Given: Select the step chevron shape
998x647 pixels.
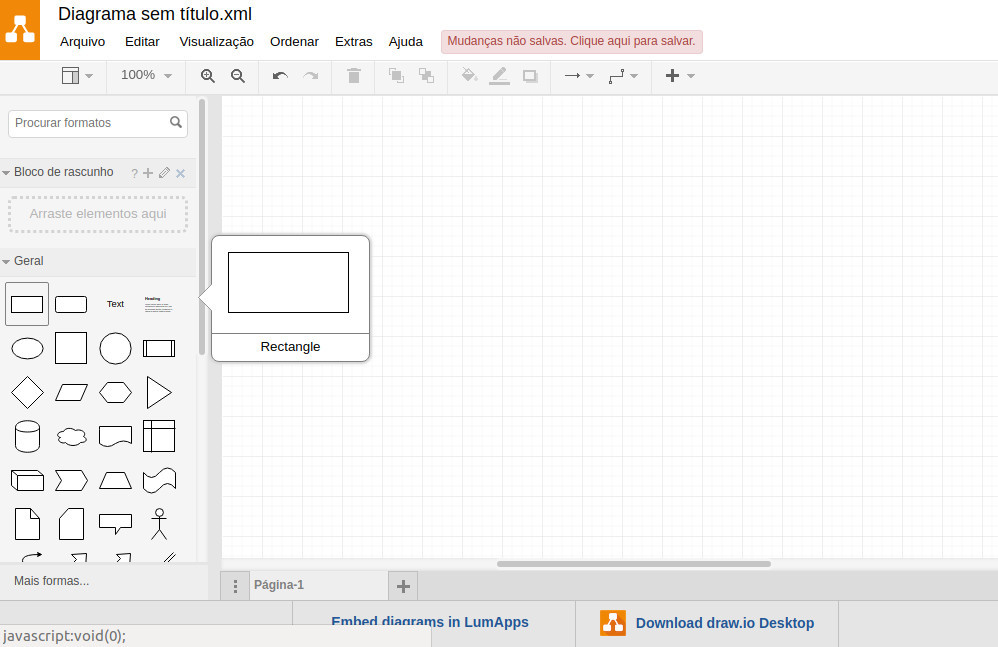Looking at the screenshot, I should (71, 480).
